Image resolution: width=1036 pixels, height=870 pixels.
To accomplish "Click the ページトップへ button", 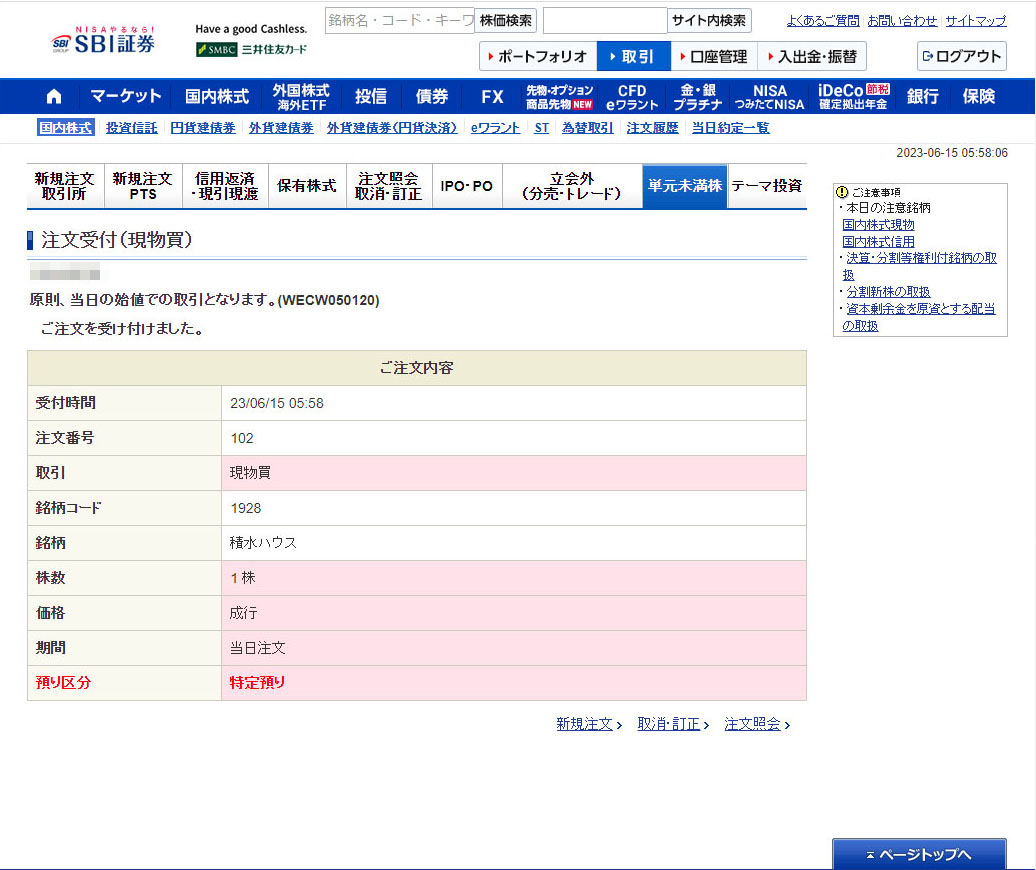I will (919, 854).
